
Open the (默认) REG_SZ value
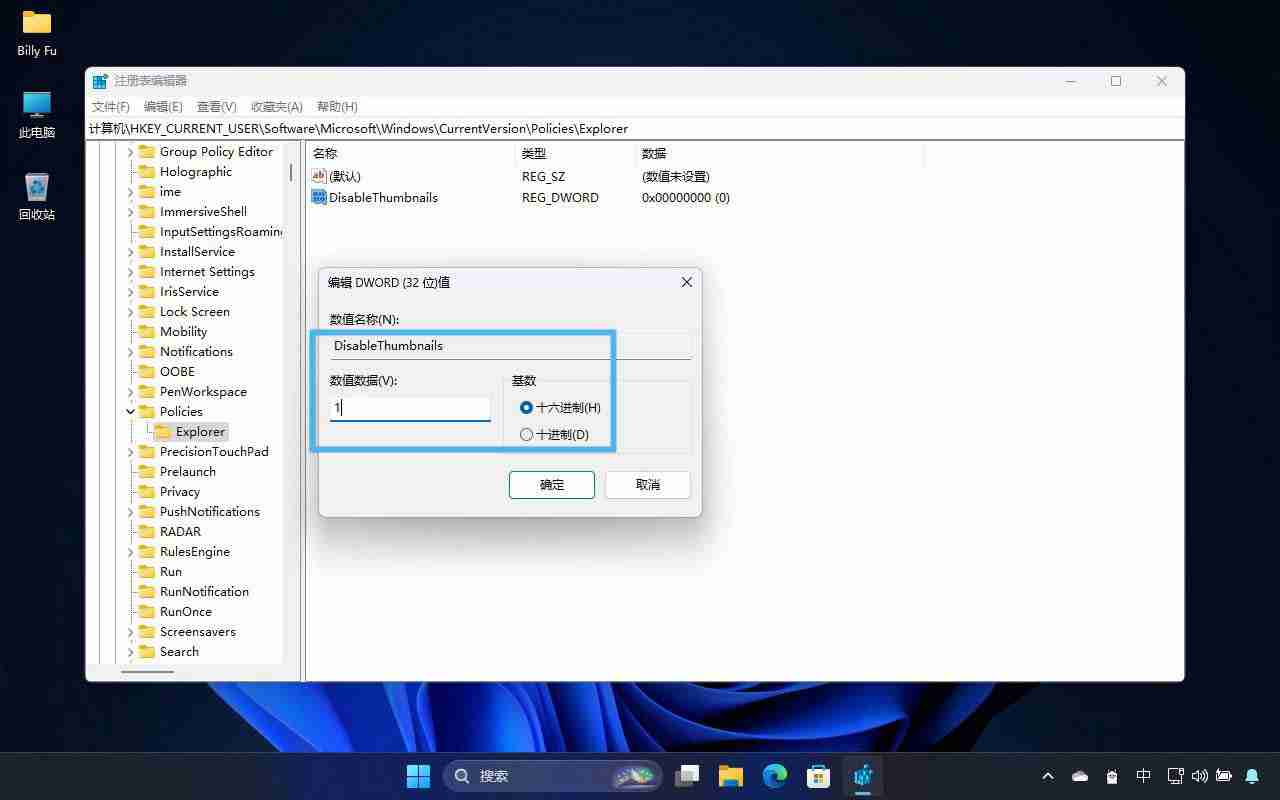(x=344, y=176)
